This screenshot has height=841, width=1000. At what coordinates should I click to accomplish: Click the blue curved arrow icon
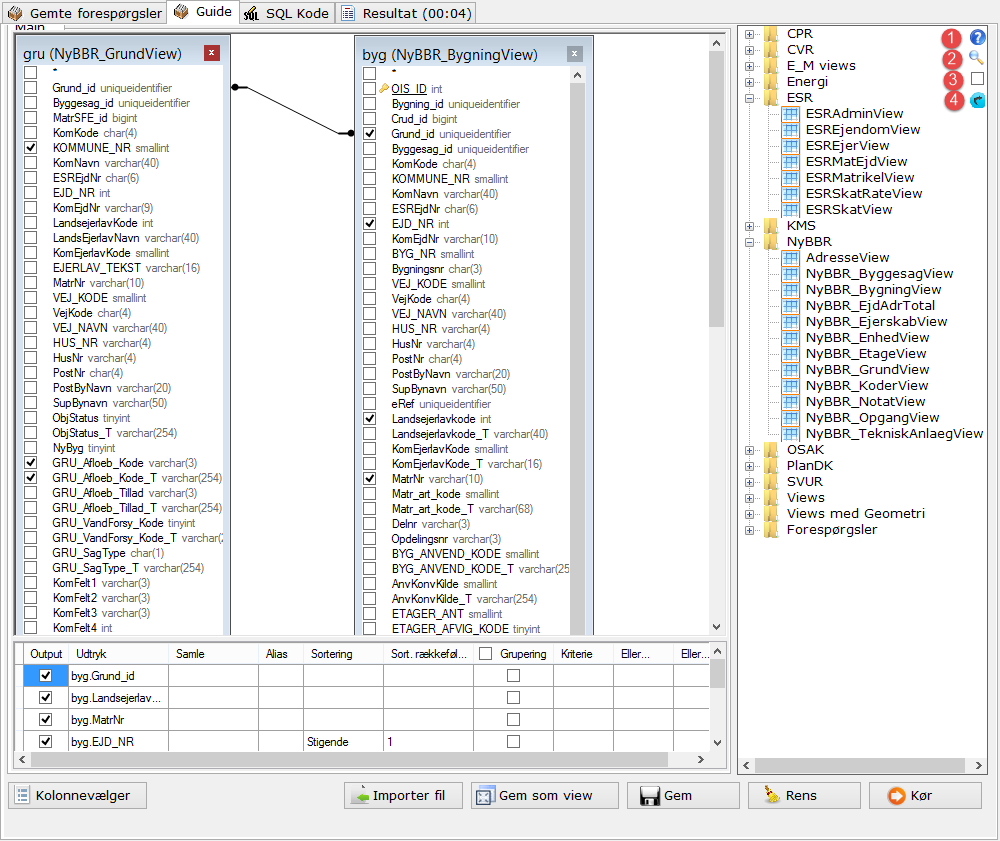977,99
